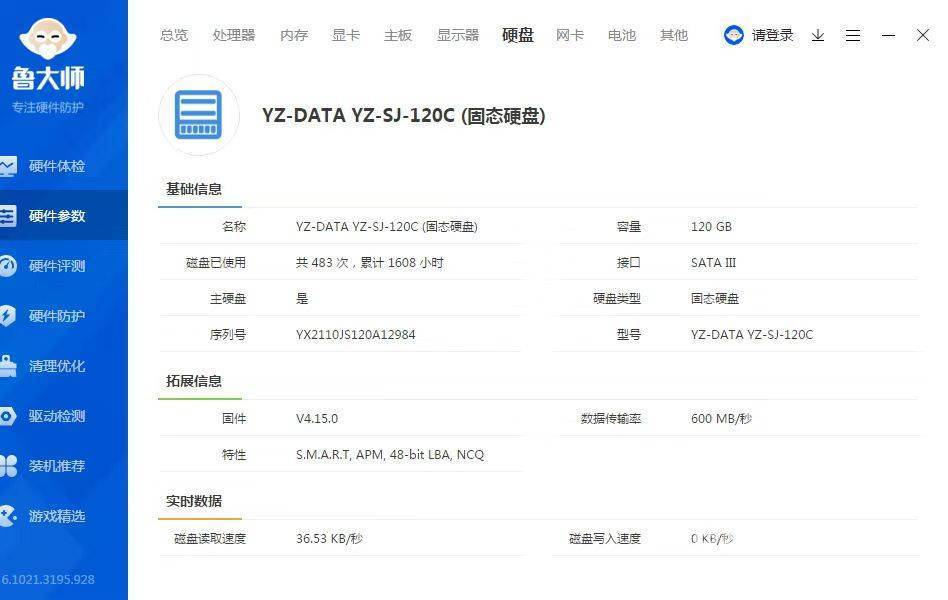Click the download arrow icon
Screen dimensions: 948x600
[x=817, y=35]
